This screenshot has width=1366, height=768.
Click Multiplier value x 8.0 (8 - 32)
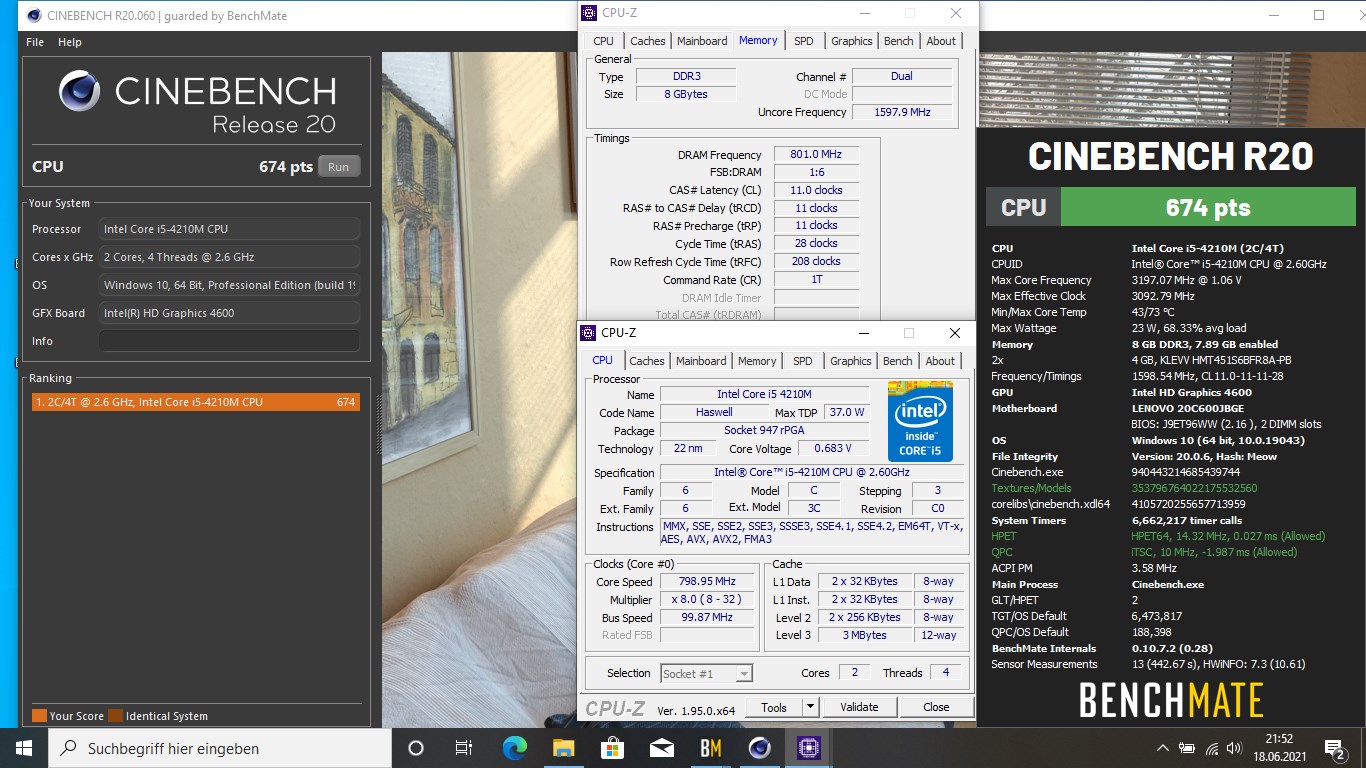[x=707, y=600]
